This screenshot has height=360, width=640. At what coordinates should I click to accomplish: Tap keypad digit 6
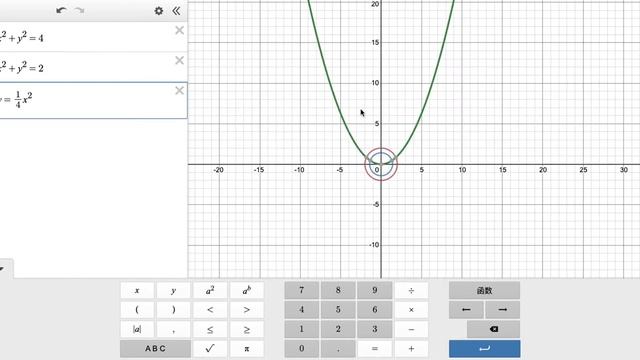click(x=375, y=310)
